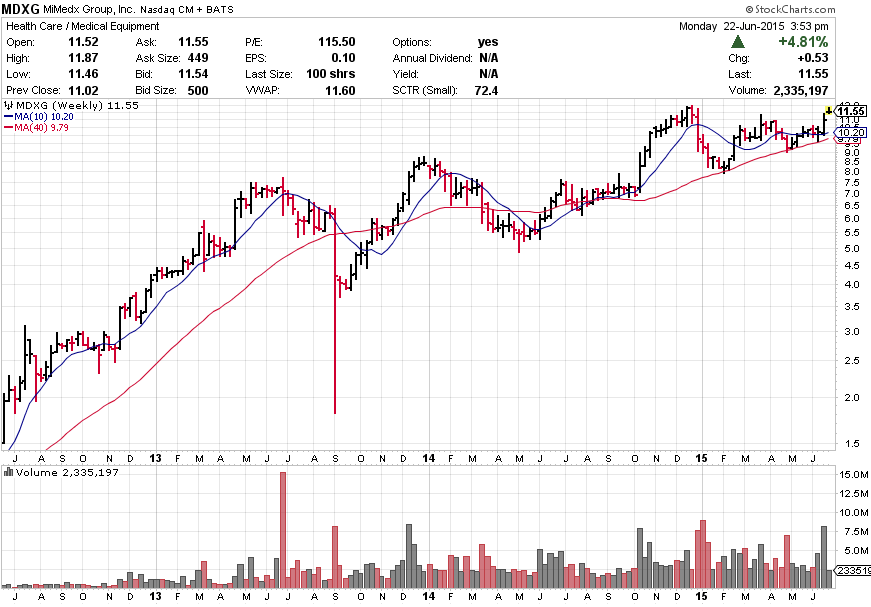871x607 pixels.
Task: Click the 4.0 price axis label
Action: pyautogui.click(x=852, y=284)
